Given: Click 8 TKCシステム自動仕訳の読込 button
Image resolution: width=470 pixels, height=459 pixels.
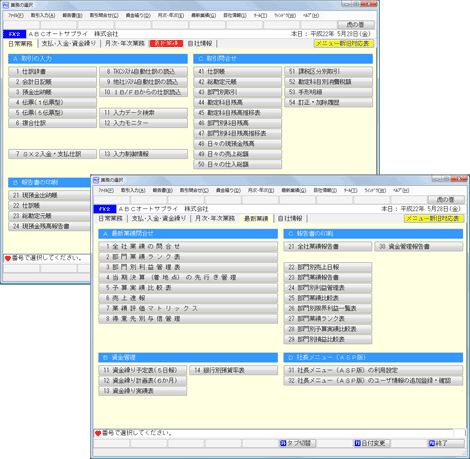Looking at the screenshot, I should click(144, 71).
